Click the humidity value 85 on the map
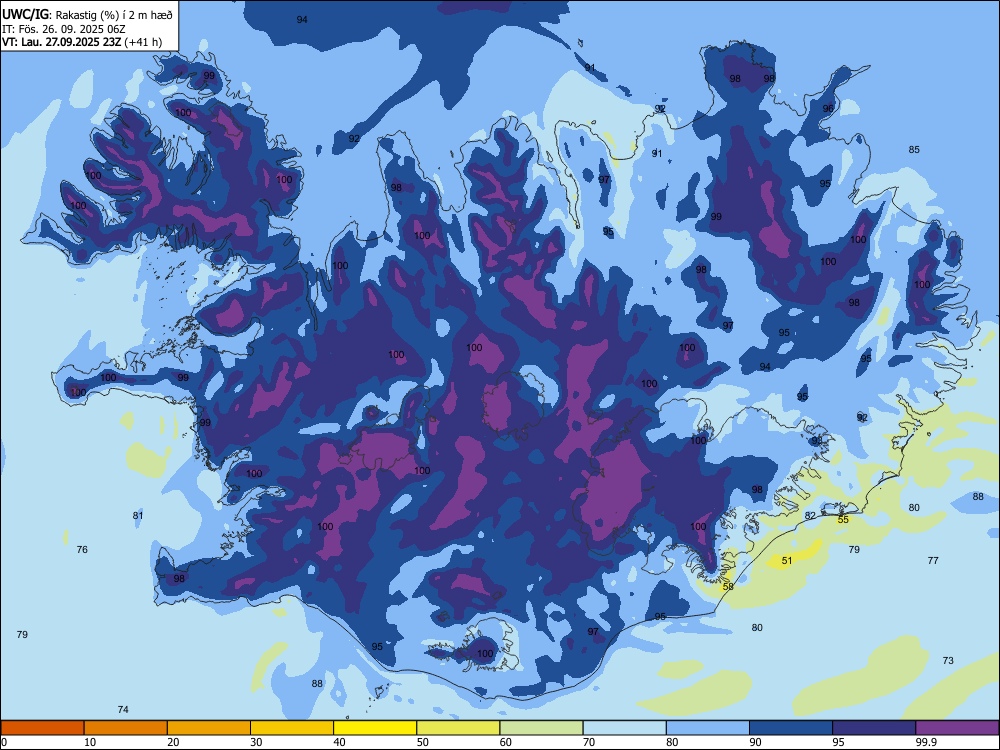Viewport: 1000px width, 750px height. tap(915, 150)
